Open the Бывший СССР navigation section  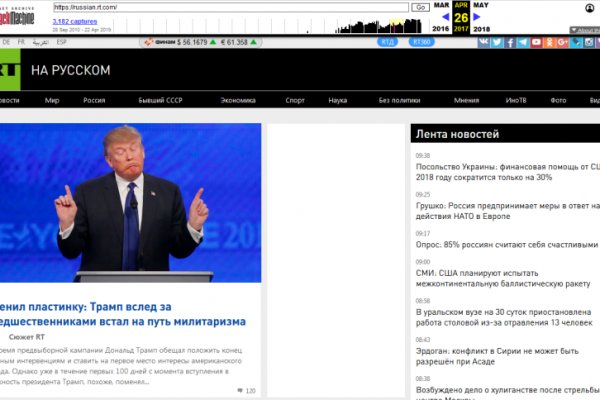coord(163,100)
